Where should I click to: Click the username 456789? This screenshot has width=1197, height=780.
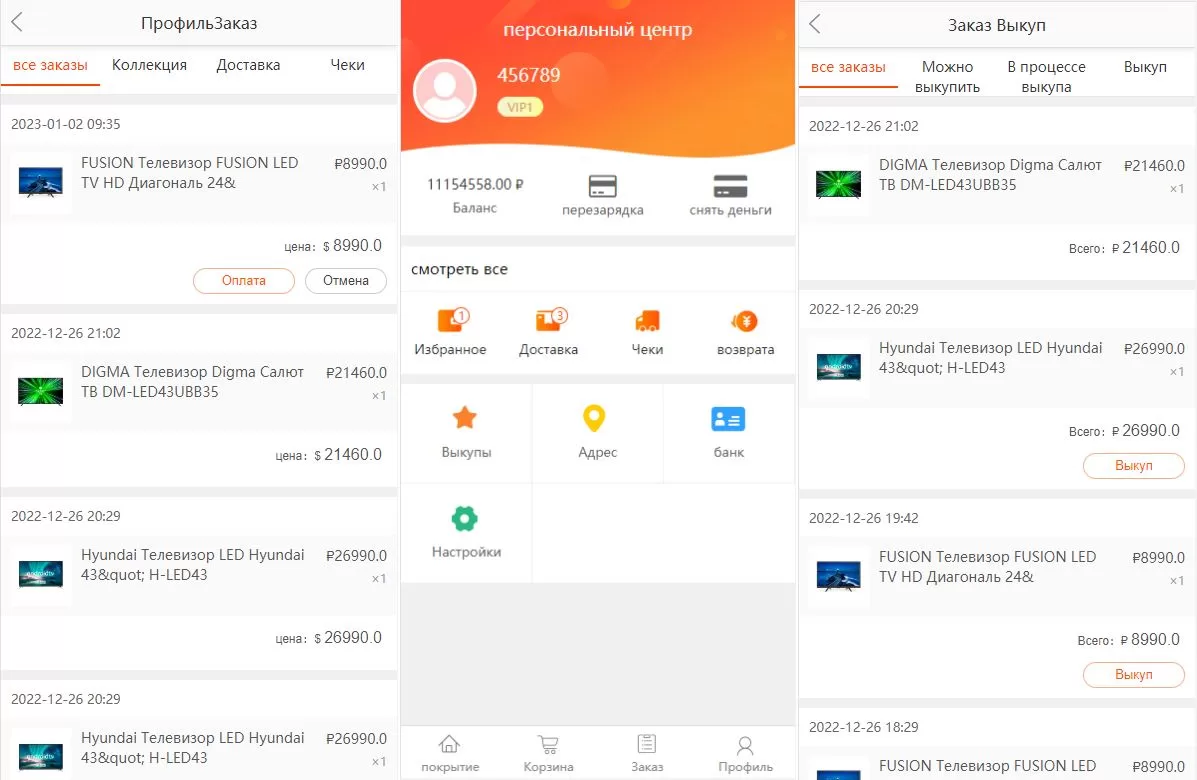click(528, 75)
